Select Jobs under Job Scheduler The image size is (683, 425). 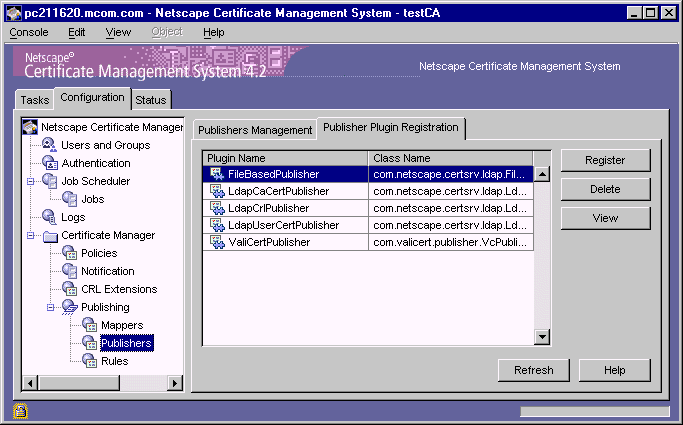[x=93, y=199]
